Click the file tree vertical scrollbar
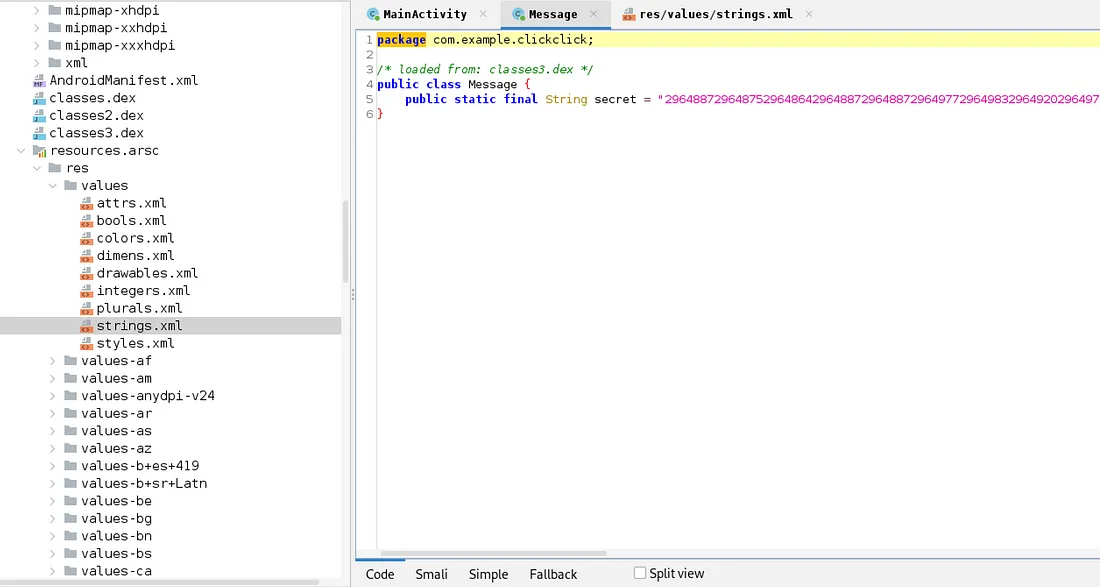Viewport: 1100px width, 587px height. coord(345,241)
